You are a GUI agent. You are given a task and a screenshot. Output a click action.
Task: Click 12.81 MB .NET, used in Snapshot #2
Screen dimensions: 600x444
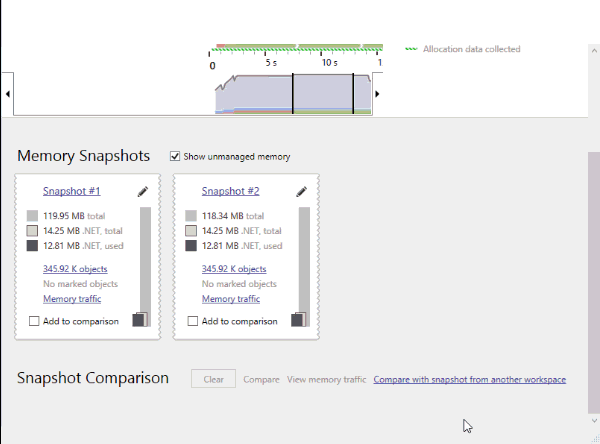(x=242, y=246)
